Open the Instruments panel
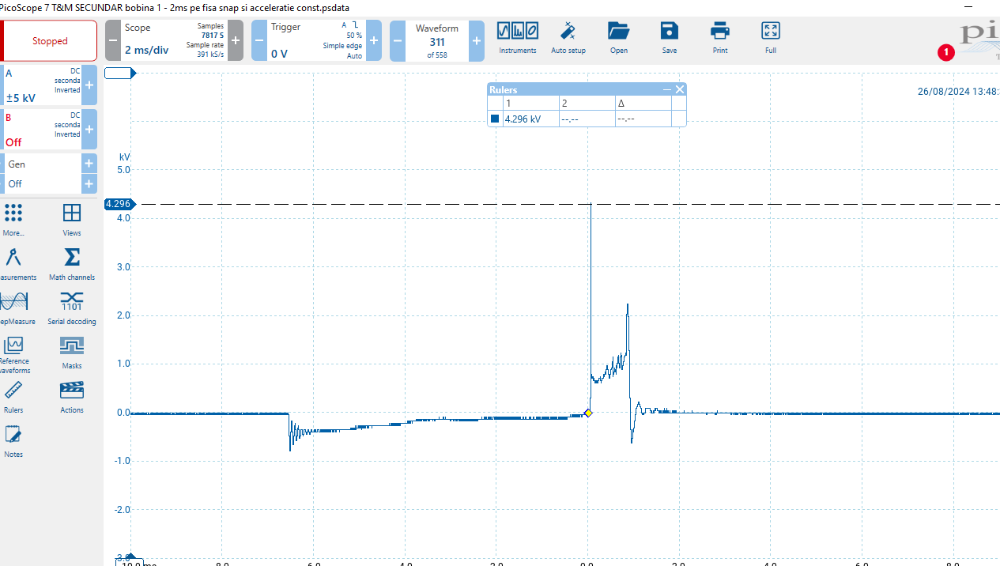The height and width of the screenshot is (566, 1000). pos(518,37)
